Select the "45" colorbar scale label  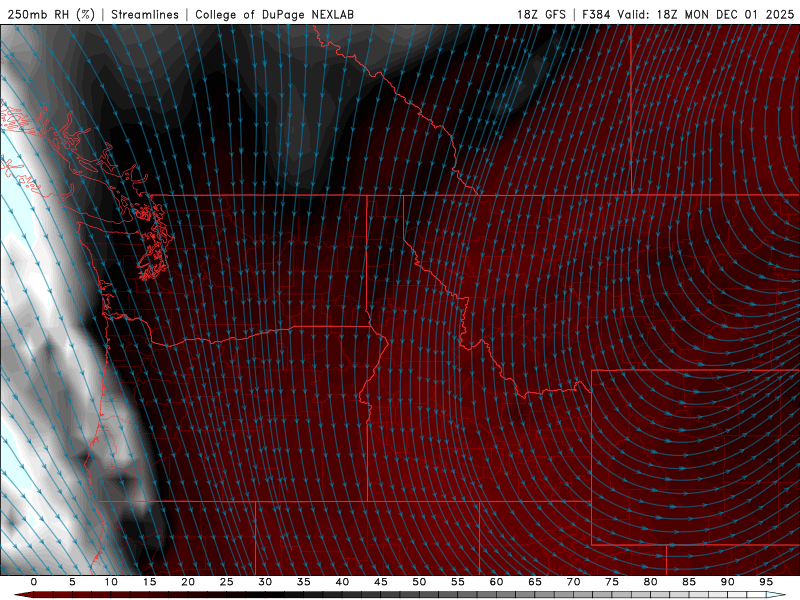point(381,582)
